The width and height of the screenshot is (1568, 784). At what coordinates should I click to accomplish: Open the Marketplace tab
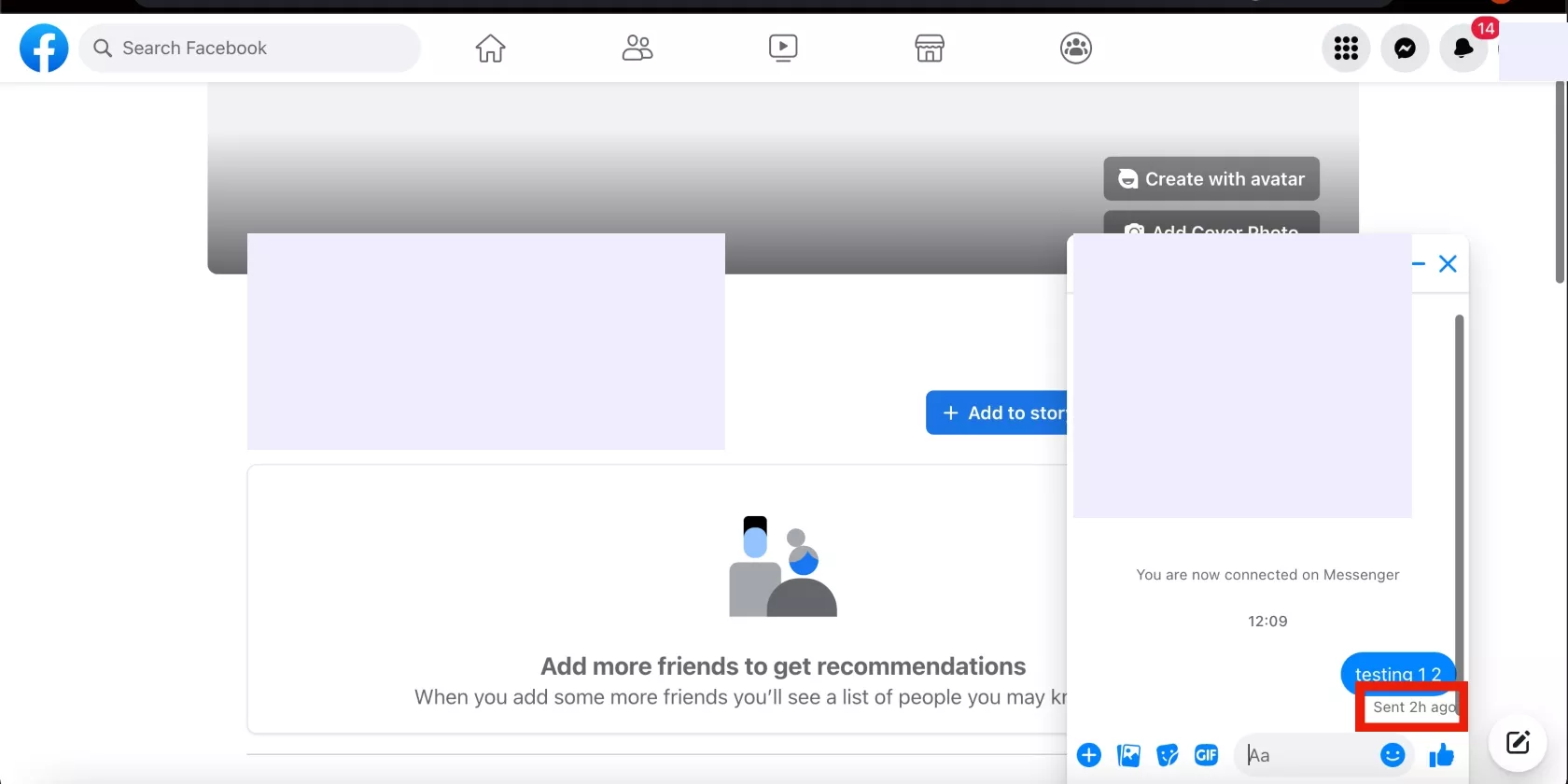tap(930, 48)
